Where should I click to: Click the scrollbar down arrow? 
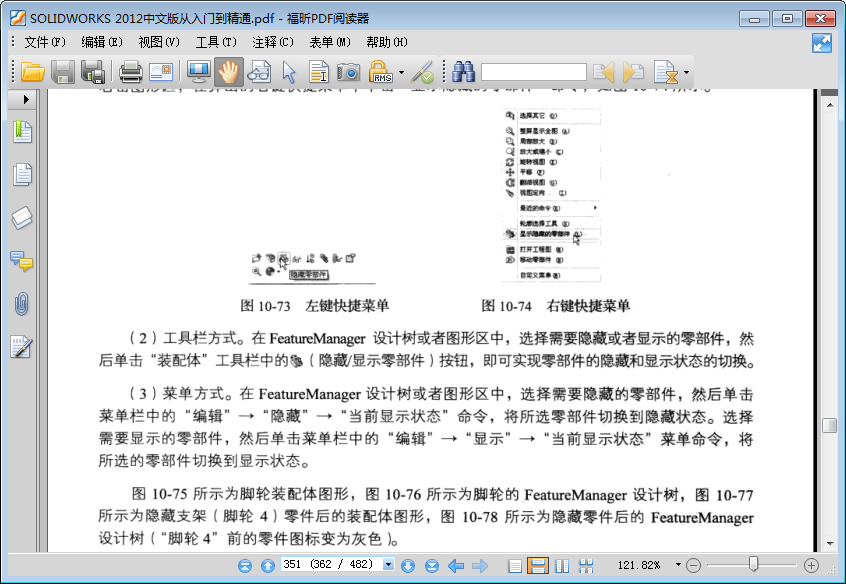tap(830, 544)
